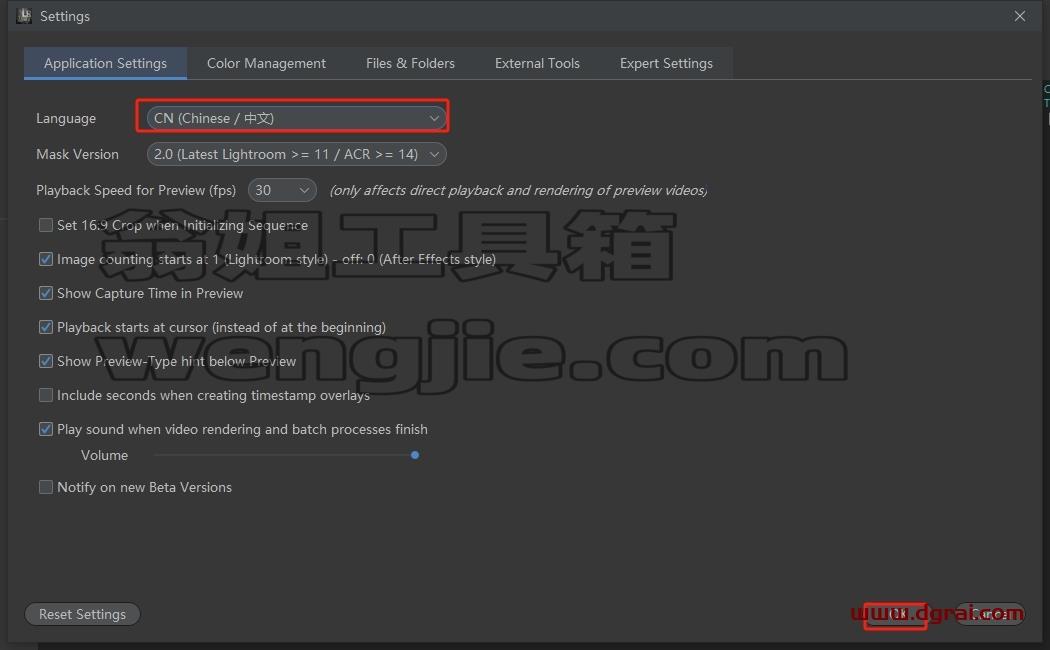Screen dimensions: 1050x650
Task: Enable Set 16:9 Crop when Initializing Sequence
Action: (x=46, y=225)
